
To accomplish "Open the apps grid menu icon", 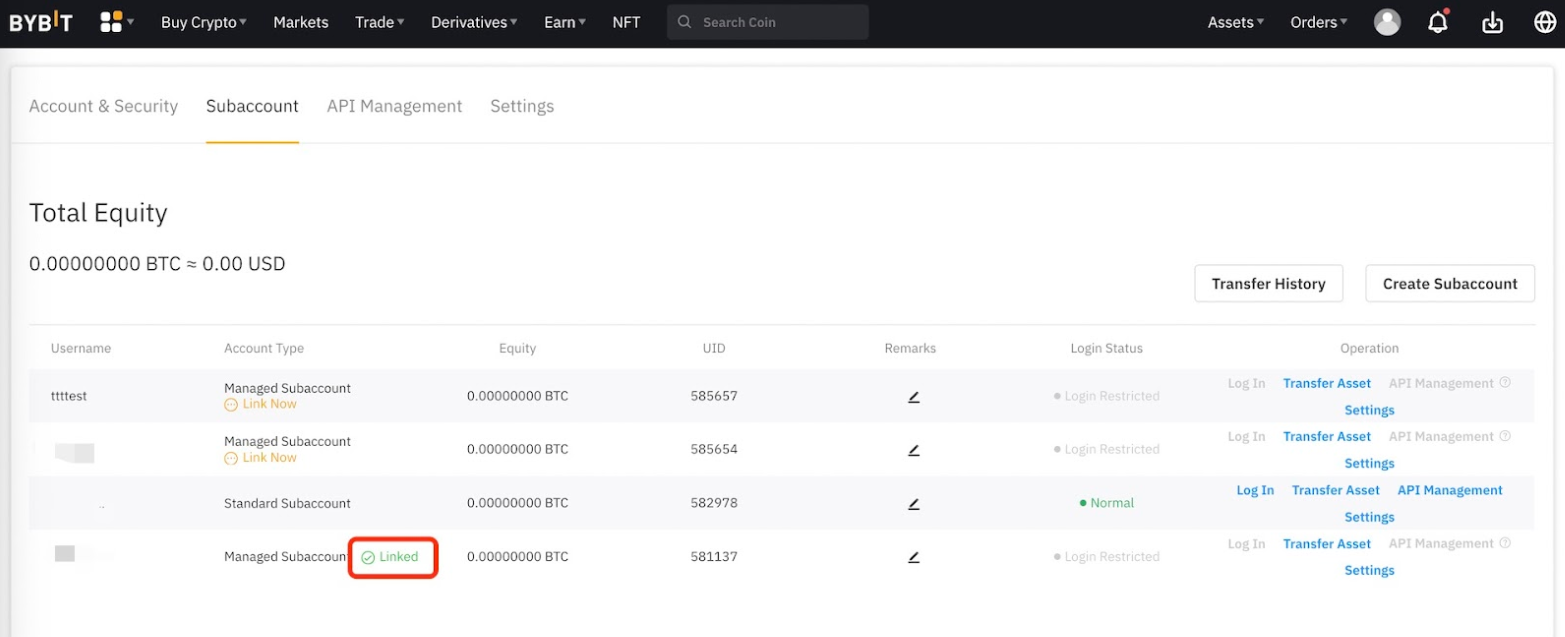I will tap(111, 22).
